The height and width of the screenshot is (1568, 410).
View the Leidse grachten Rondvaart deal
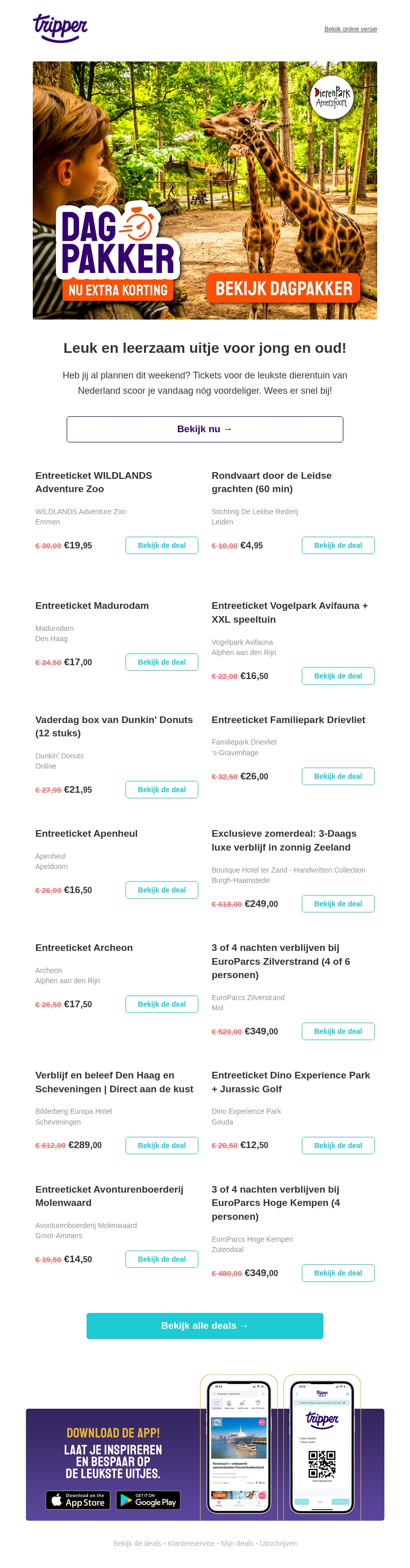tap(338, 545)
